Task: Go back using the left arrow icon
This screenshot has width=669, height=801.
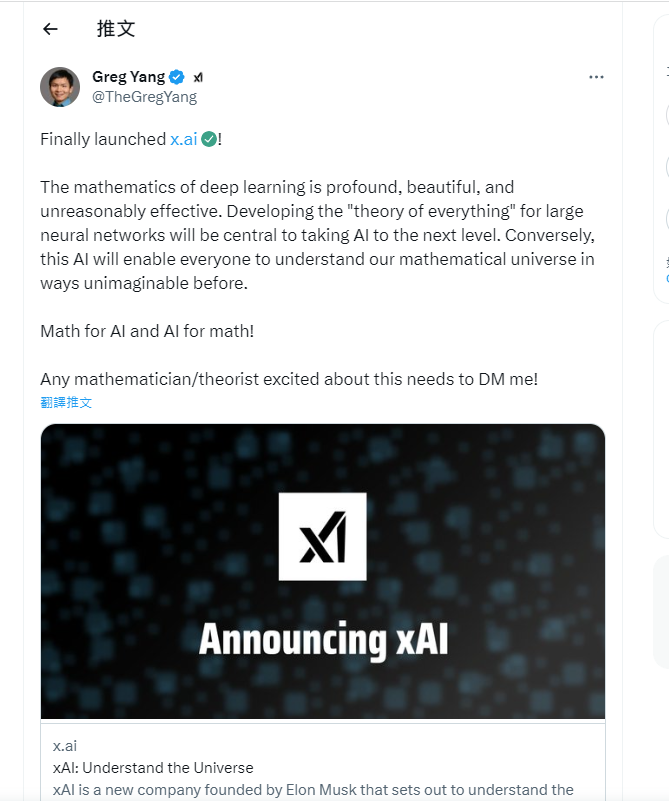Action: pyautogui.click(x=50, y=29)
